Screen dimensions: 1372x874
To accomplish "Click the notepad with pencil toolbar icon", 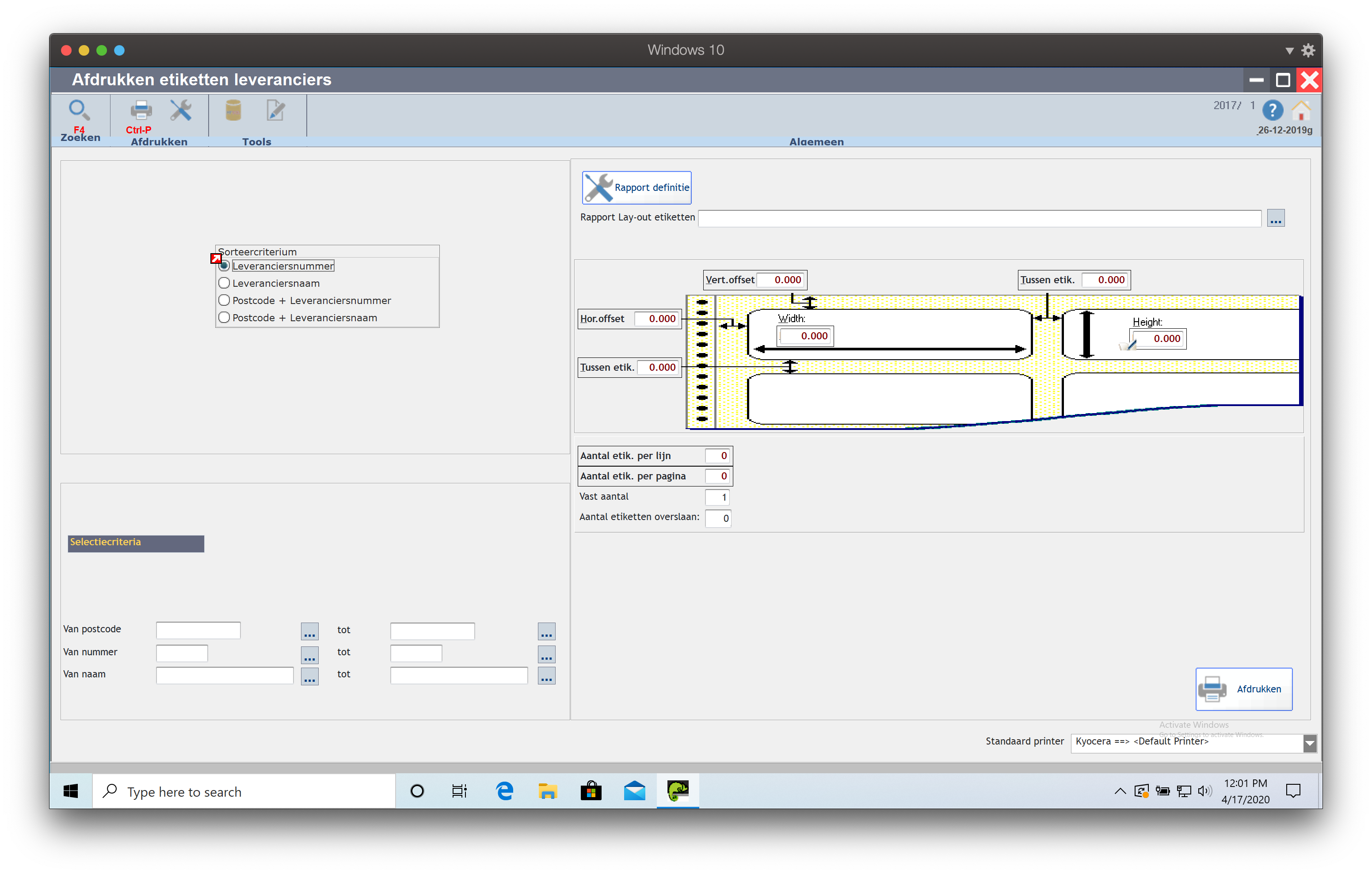I will click(276, 110).
